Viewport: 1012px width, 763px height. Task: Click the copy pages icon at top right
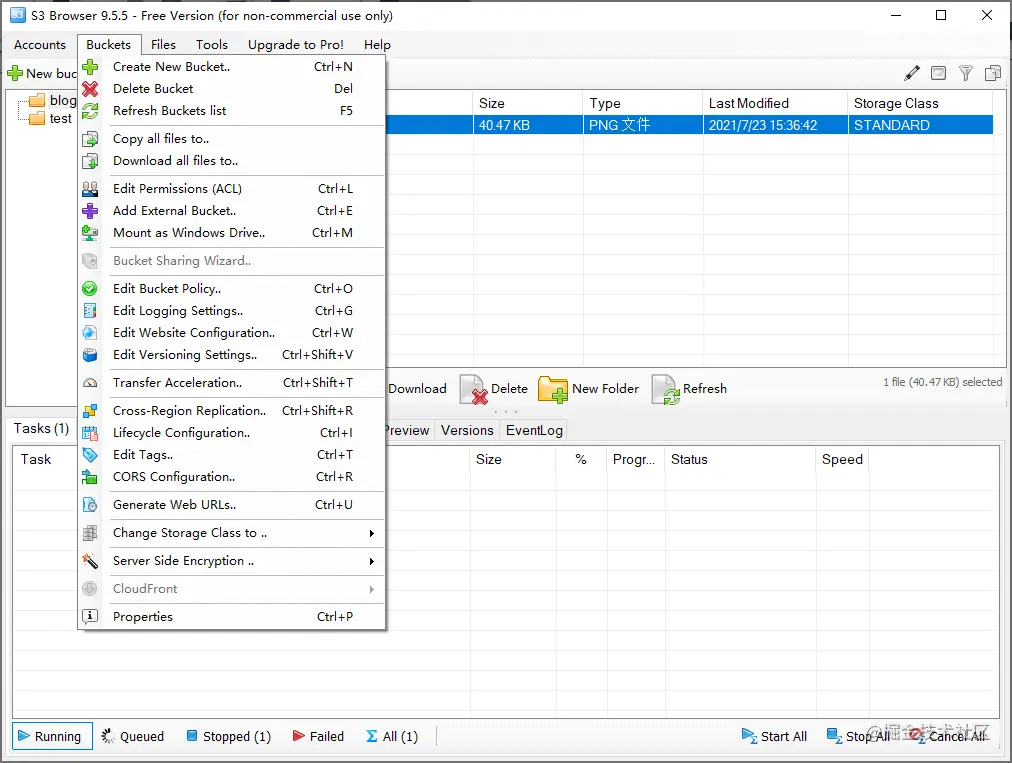click(x=993, y=73)
